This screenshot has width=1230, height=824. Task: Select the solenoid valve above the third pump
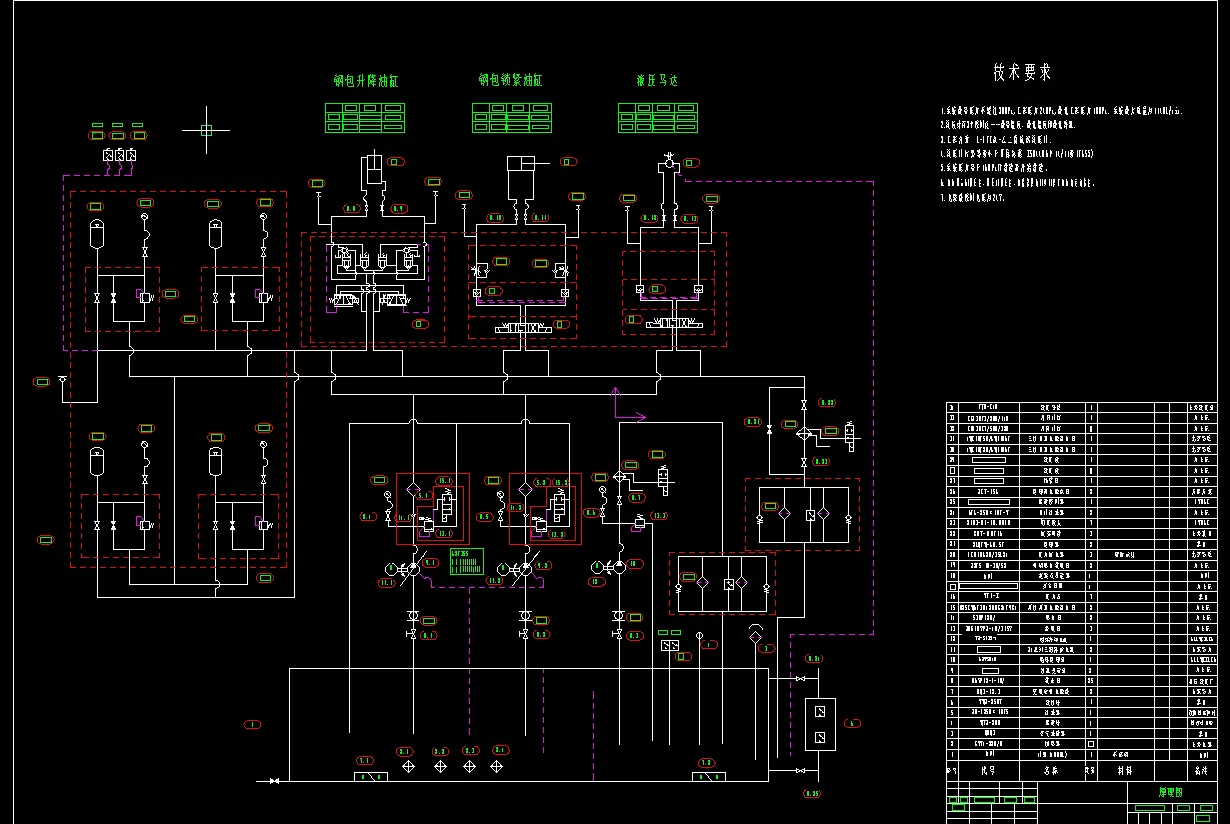662,479
